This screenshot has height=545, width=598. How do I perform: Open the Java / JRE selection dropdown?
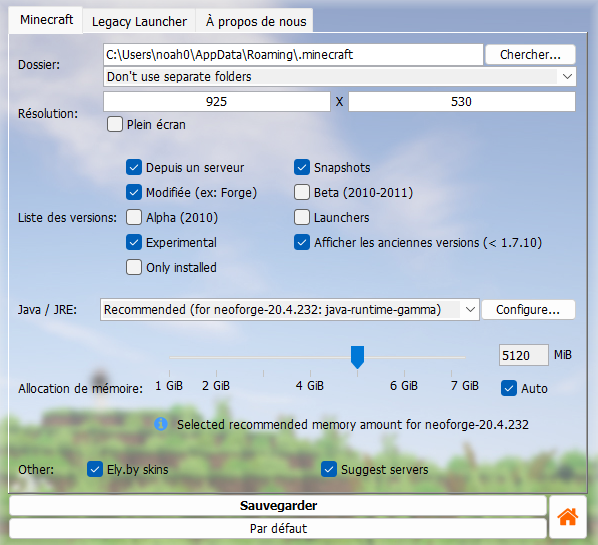[289, 310]
